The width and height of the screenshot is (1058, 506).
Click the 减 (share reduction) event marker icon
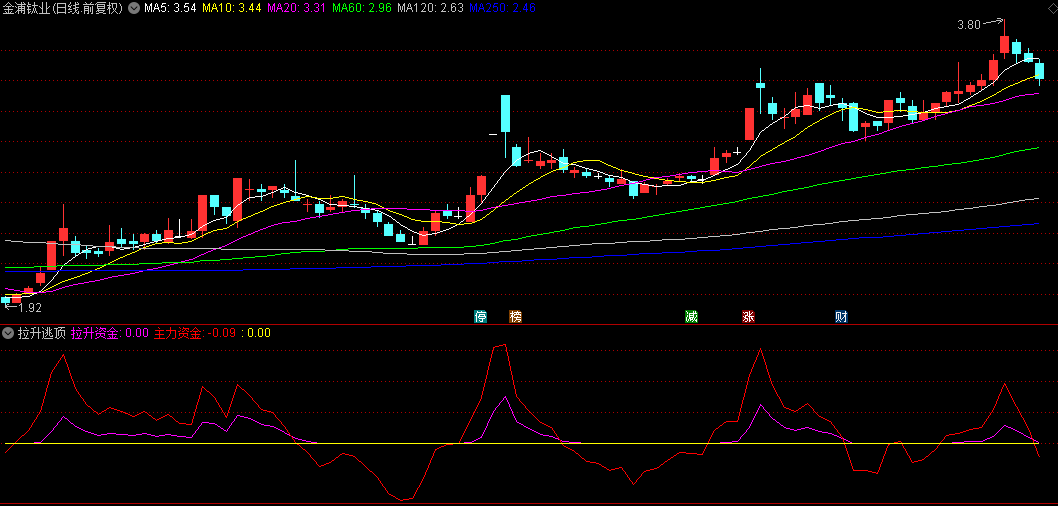tap(691, 317)
